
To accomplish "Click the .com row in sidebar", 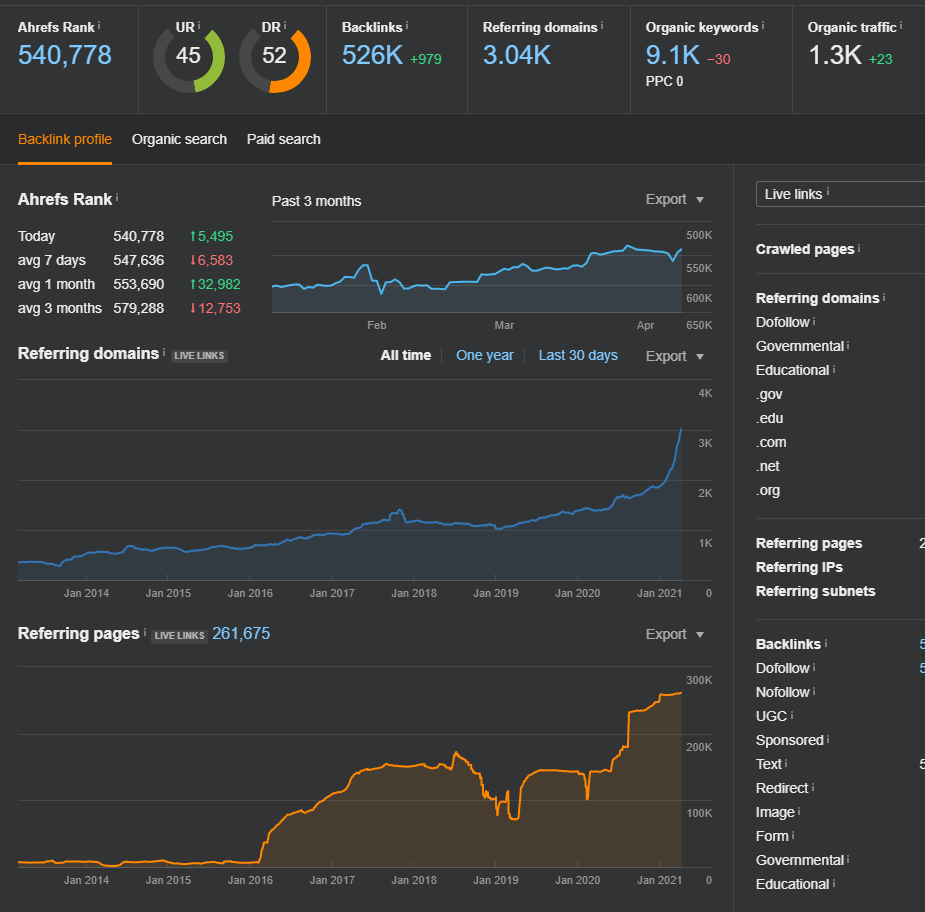I will point(771,442).
